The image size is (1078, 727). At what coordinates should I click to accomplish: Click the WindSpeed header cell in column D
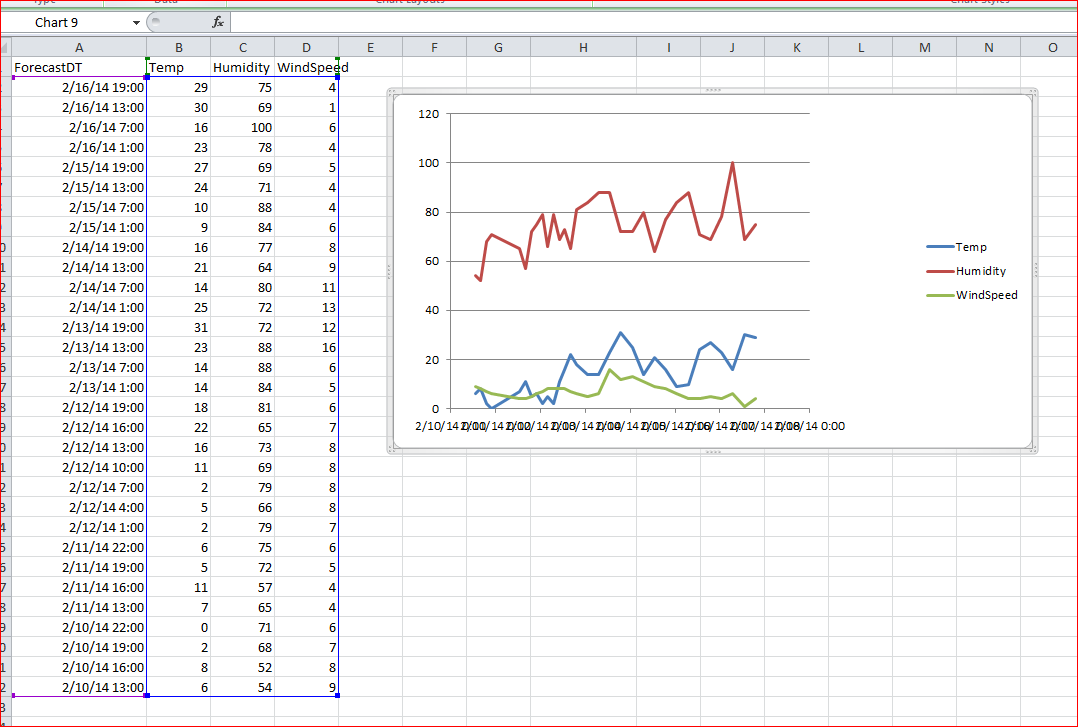click(x=307, y=67)
